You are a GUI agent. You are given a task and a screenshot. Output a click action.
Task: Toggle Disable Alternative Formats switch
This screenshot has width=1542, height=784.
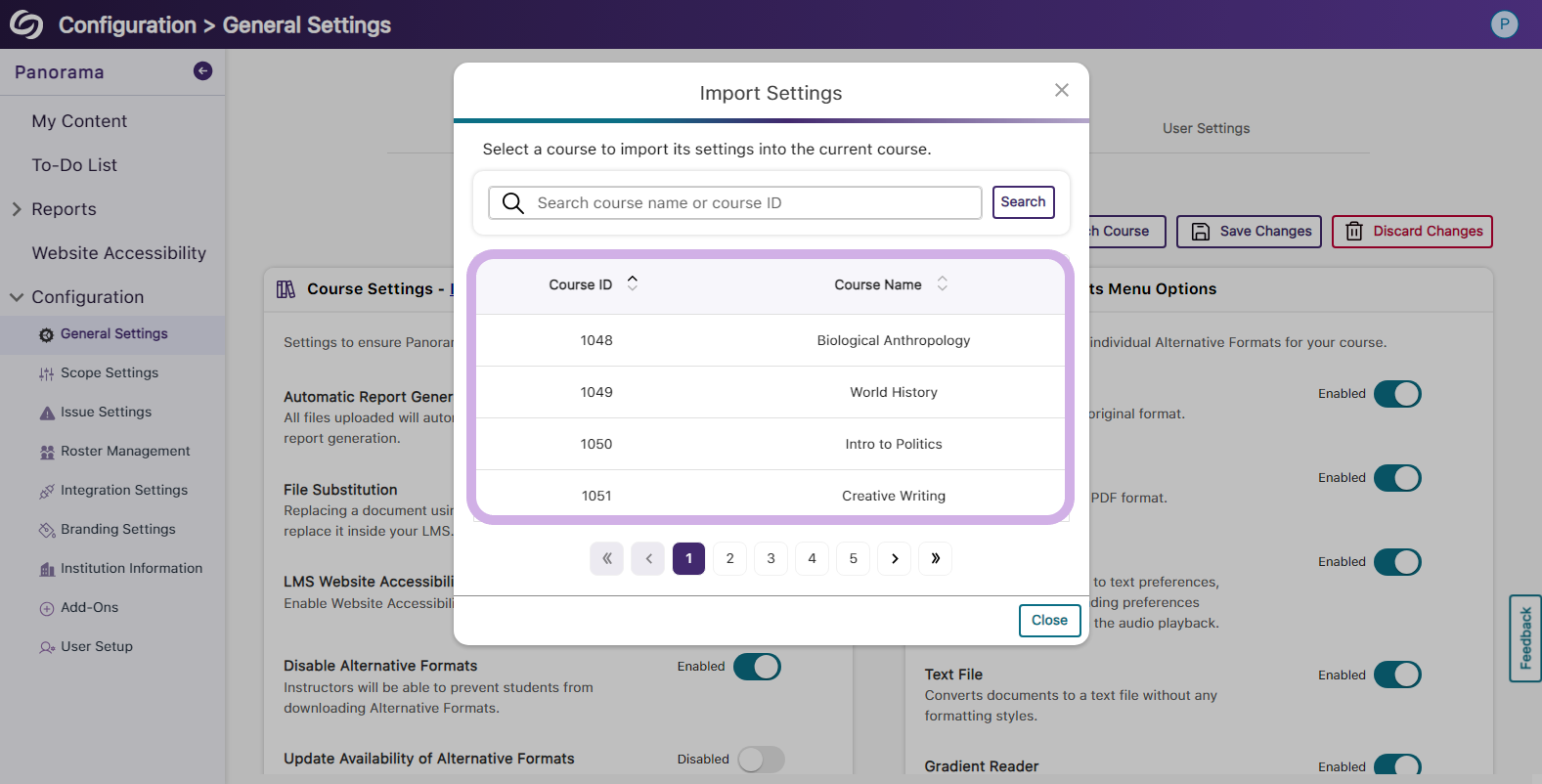point(757,667)
